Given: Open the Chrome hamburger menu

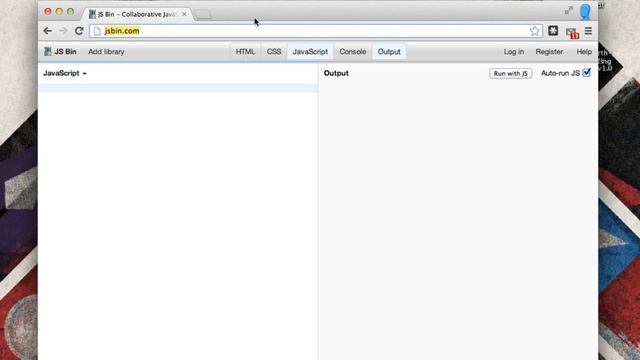Looking at the screenshot, I should click(588, 31).
